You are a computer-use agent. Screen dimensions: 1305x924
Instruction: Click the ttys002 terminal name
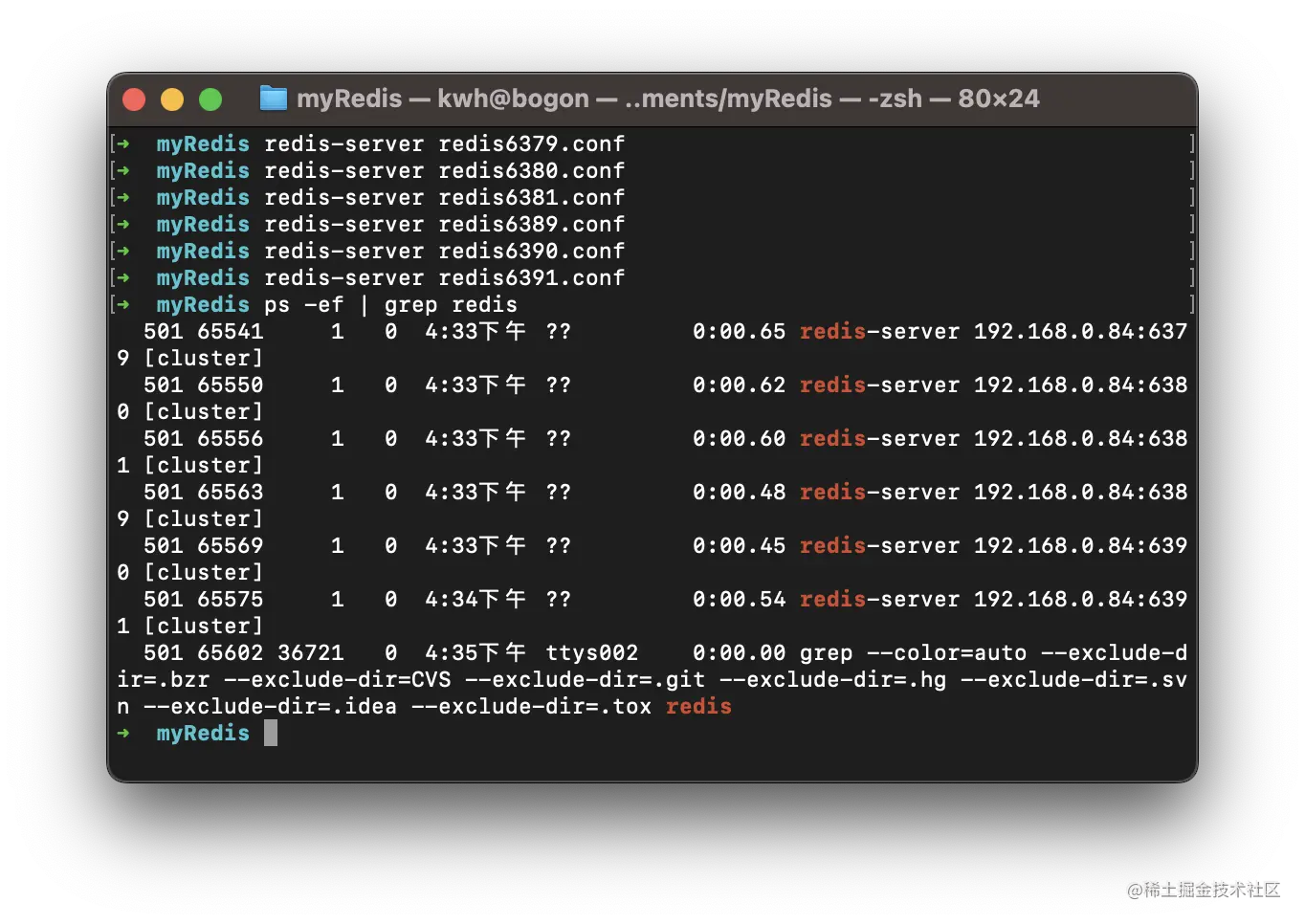pos(591,653)
